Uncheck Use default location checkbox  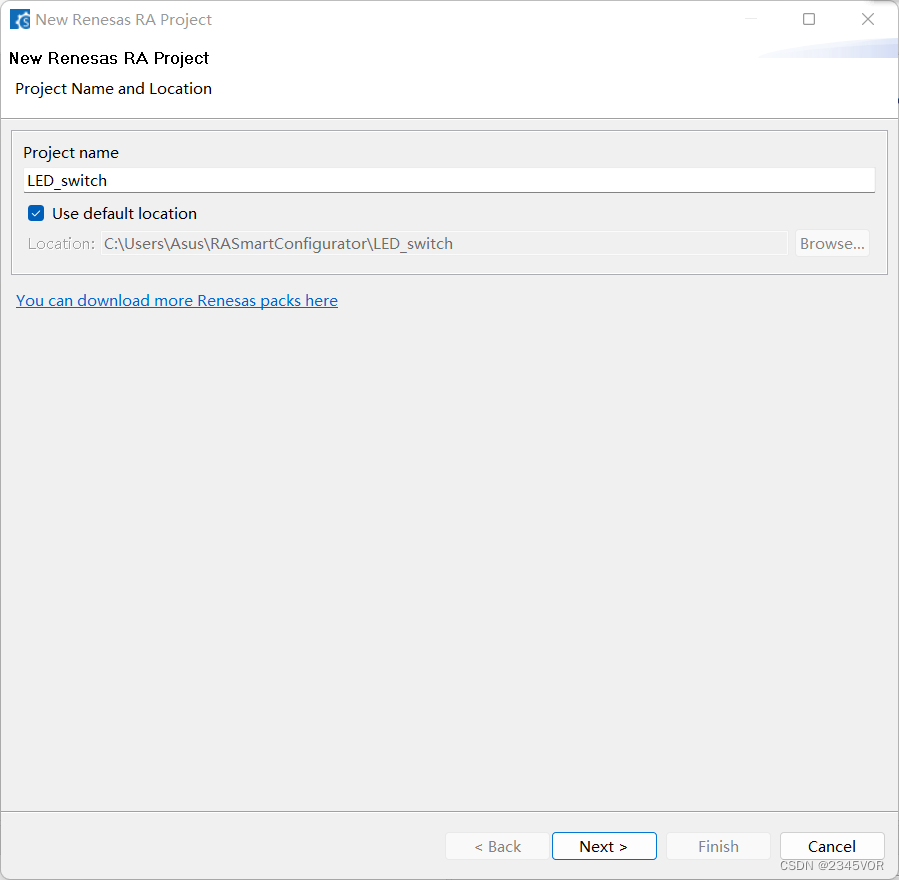36,214
